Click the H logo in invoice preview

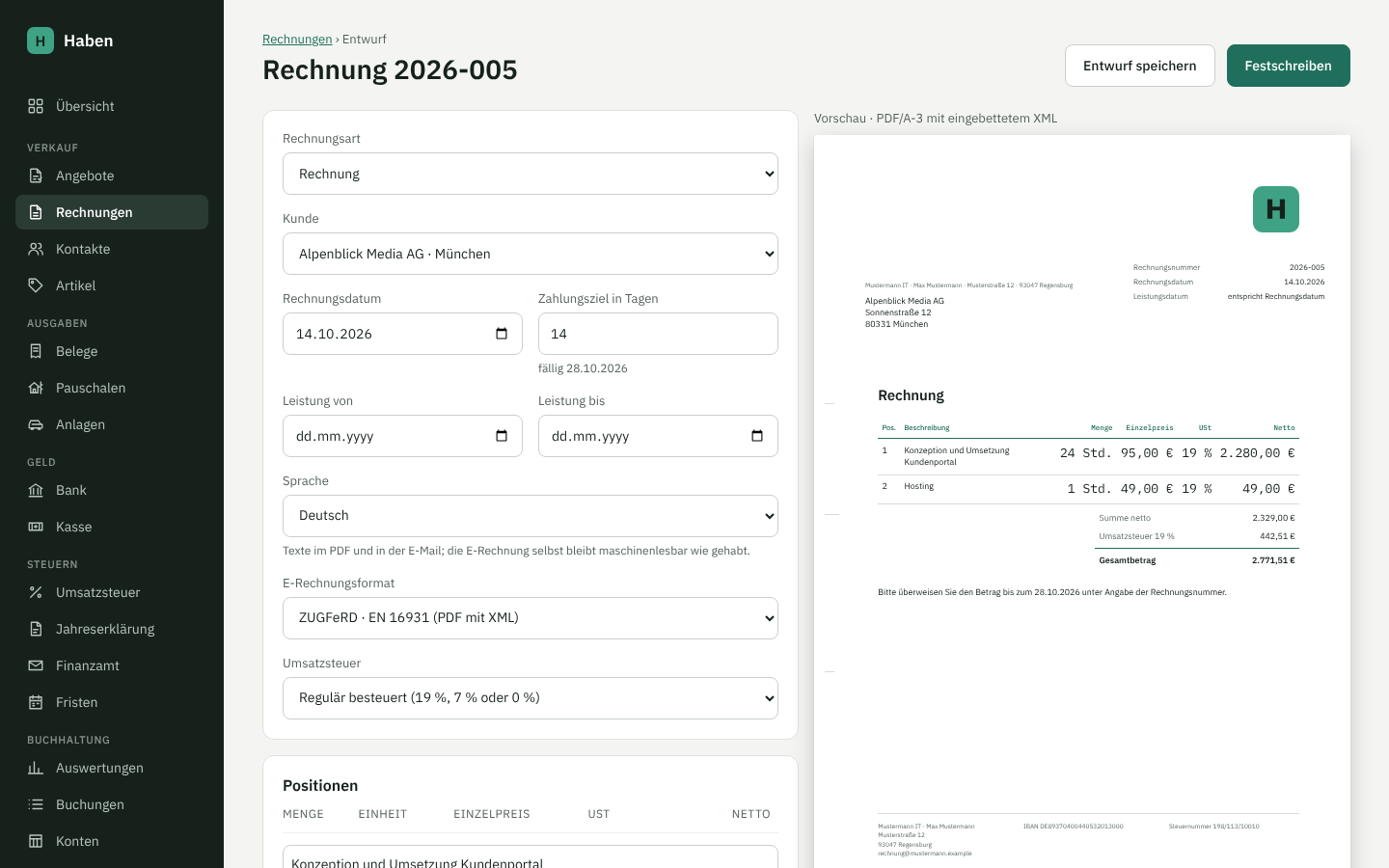tap(1276, 209)
